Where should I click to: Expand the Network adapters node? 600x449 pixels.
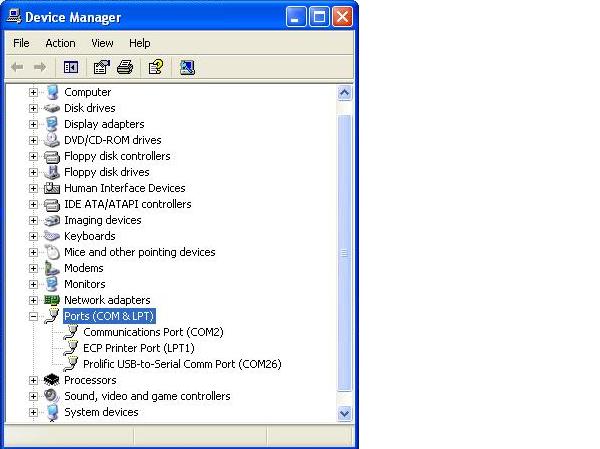pyautogui.click(x=33, y=300)
